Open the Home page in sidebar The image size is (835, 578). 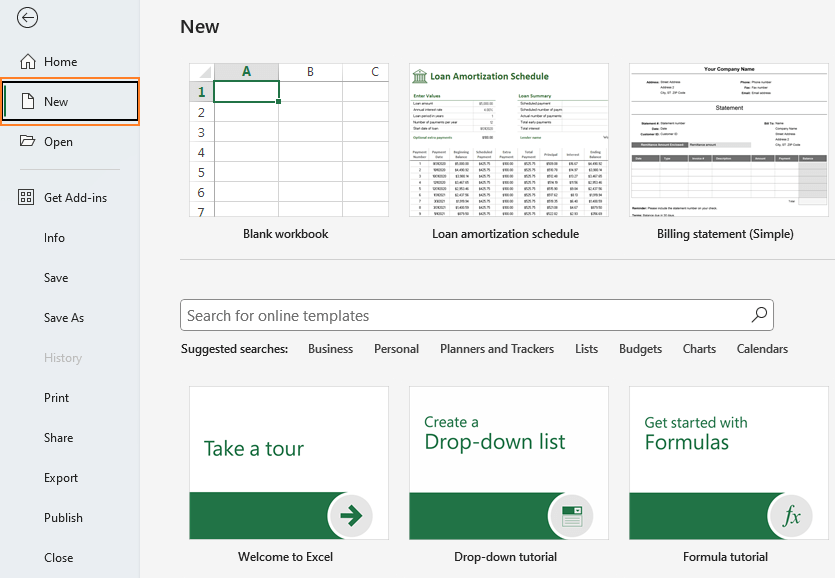point(70,62)
